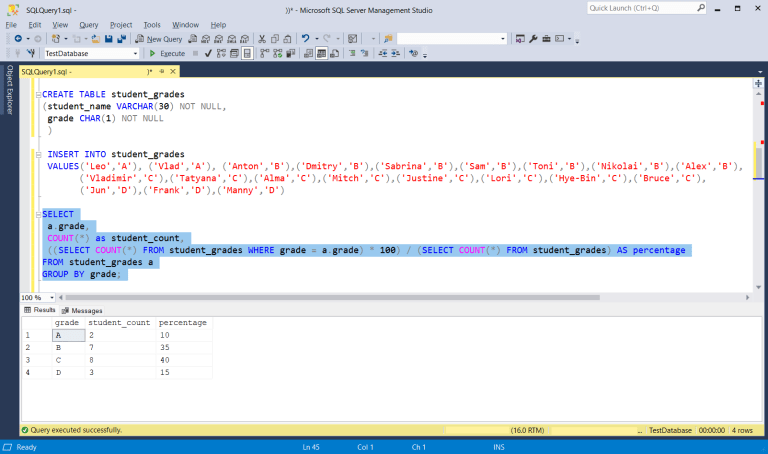
Task: Click the Parse checkmark icon
Action: tap(208, 53)
